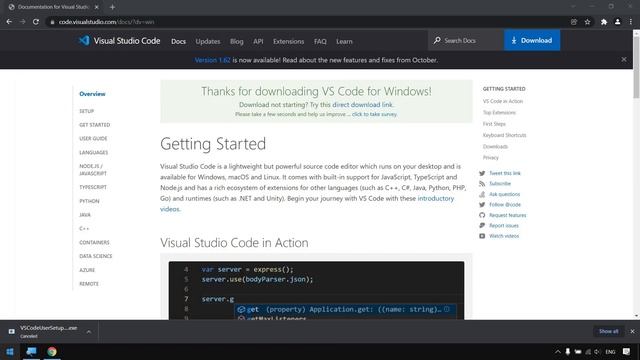The height and width of the screenshot is (360, 640).
Task: Follow the Version 1.62 link
Action: pyautogui.click(x=212, y=60)
